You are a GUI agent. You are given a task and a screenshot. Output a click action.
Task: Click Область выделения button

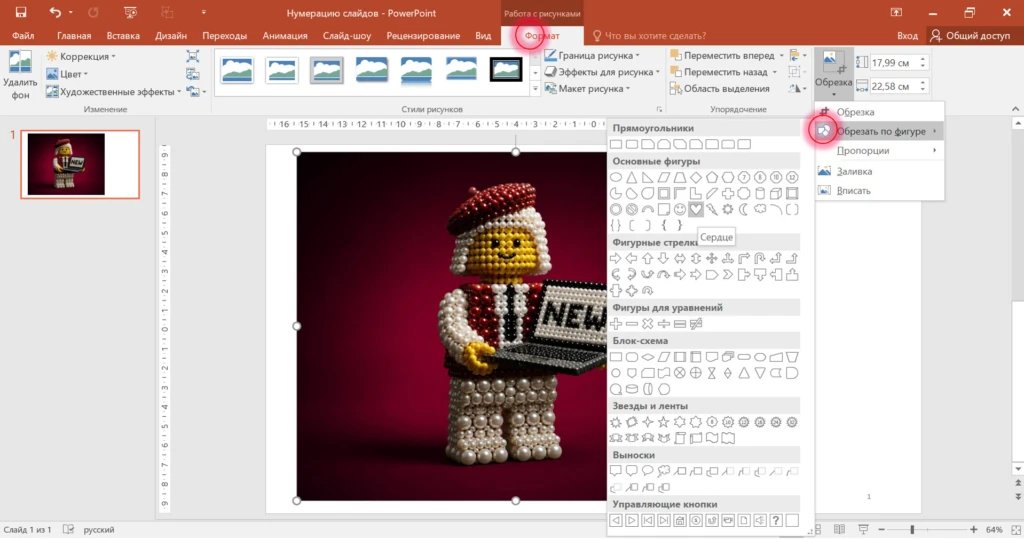(x=720, y=88)
